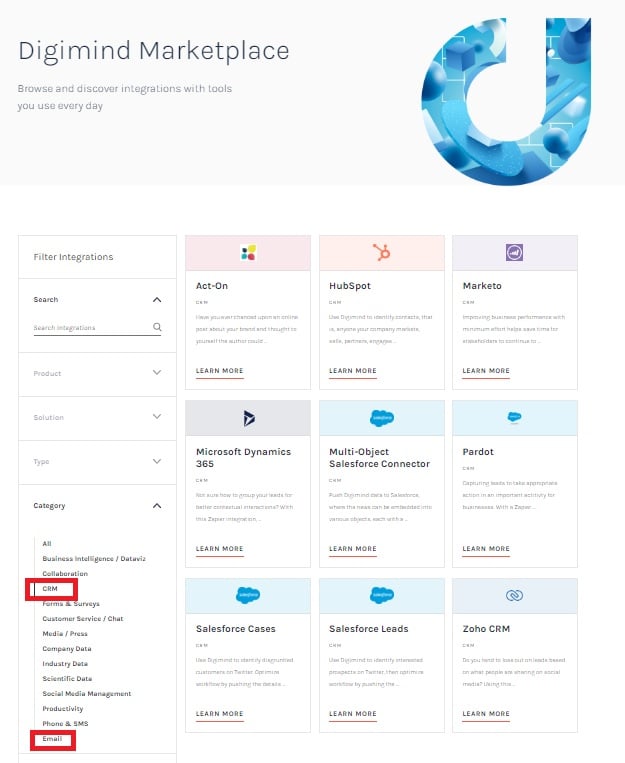This screenshot has height=763, width=625.
Task: Select the Phone & SMS category
Action: tap(65, 724)
